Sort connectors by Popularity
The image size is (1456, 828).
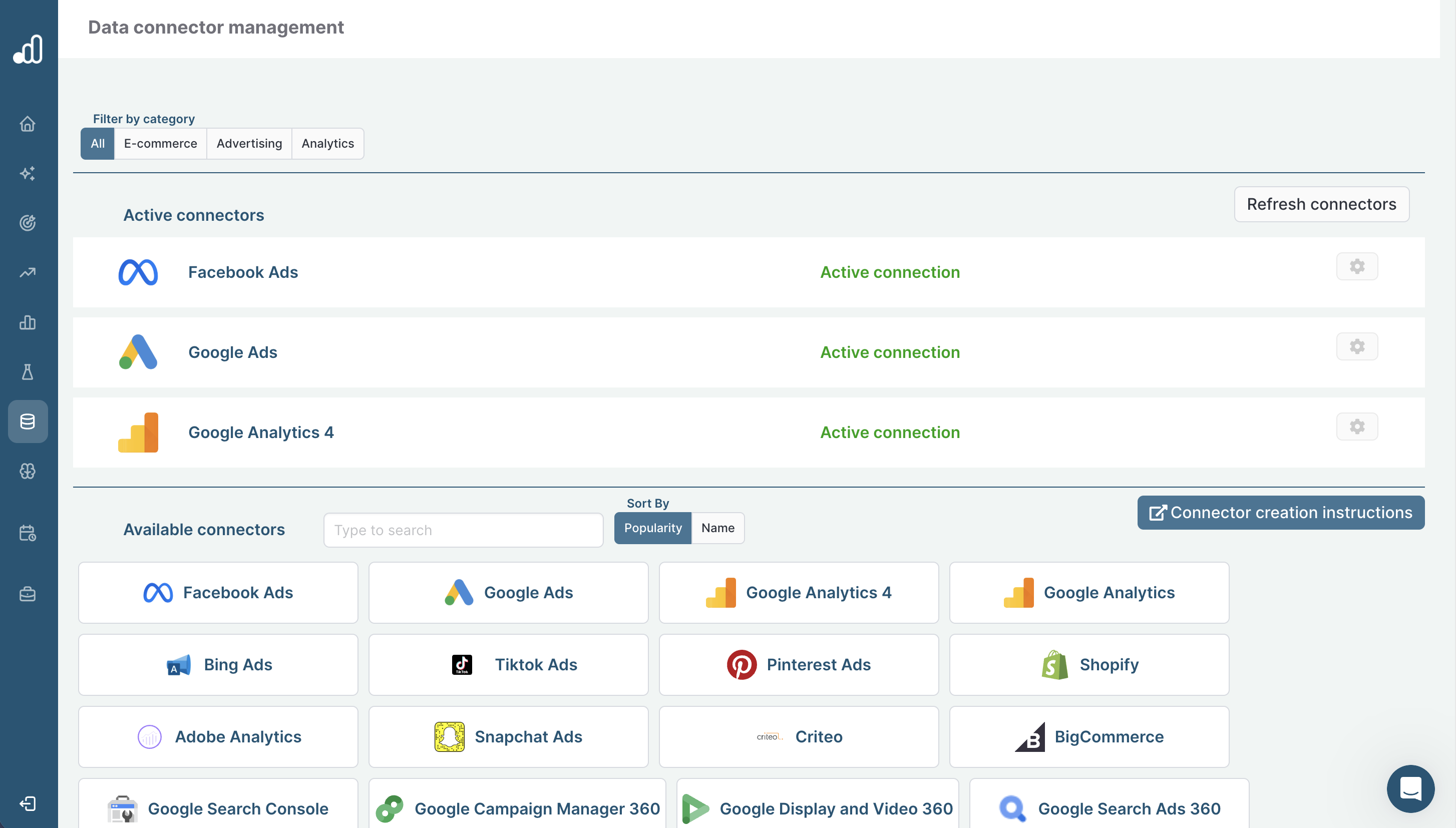point(652,528)
